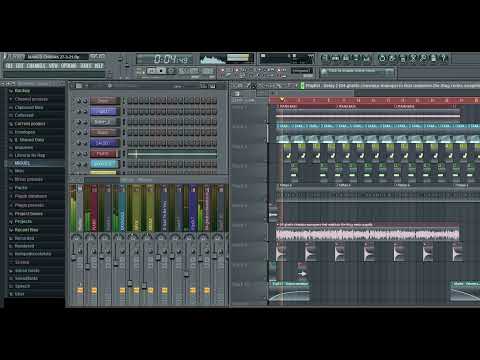The width and height of the screenshot is (480, 360).
Task: Open the OPTIONS menu
Action: click(69, 66)
